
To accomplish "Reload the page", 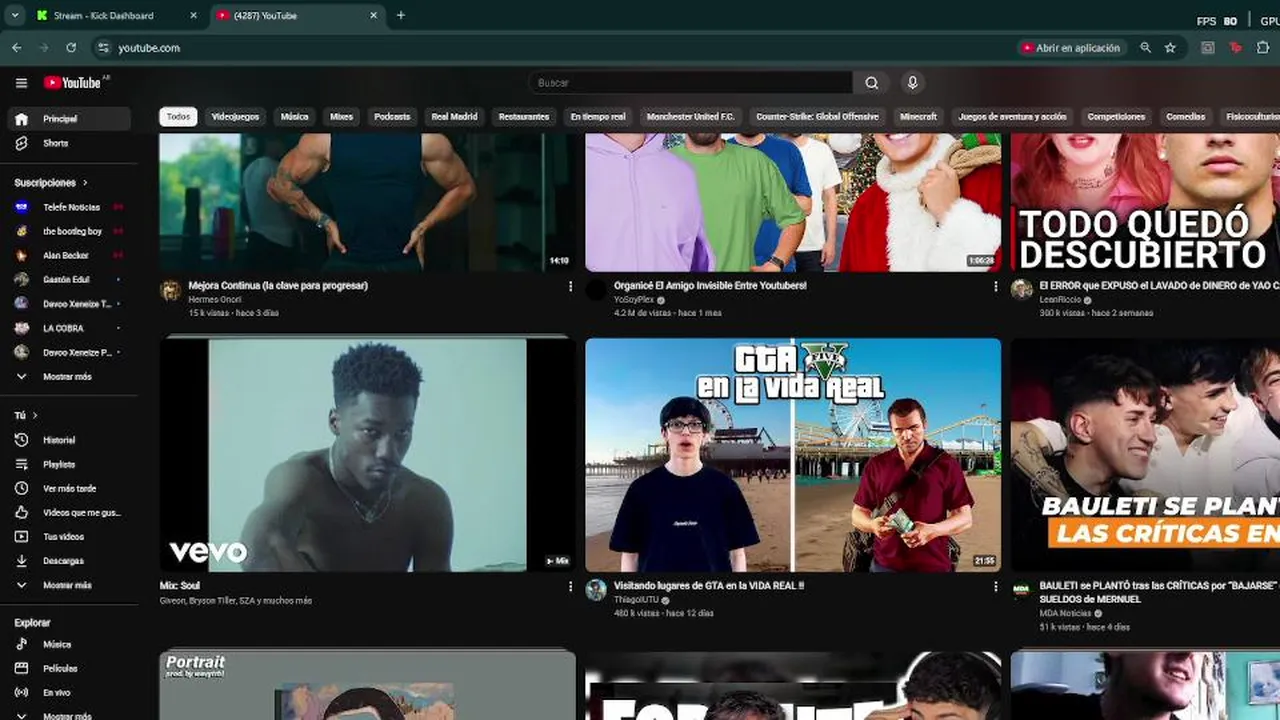I will pos(71,47).
